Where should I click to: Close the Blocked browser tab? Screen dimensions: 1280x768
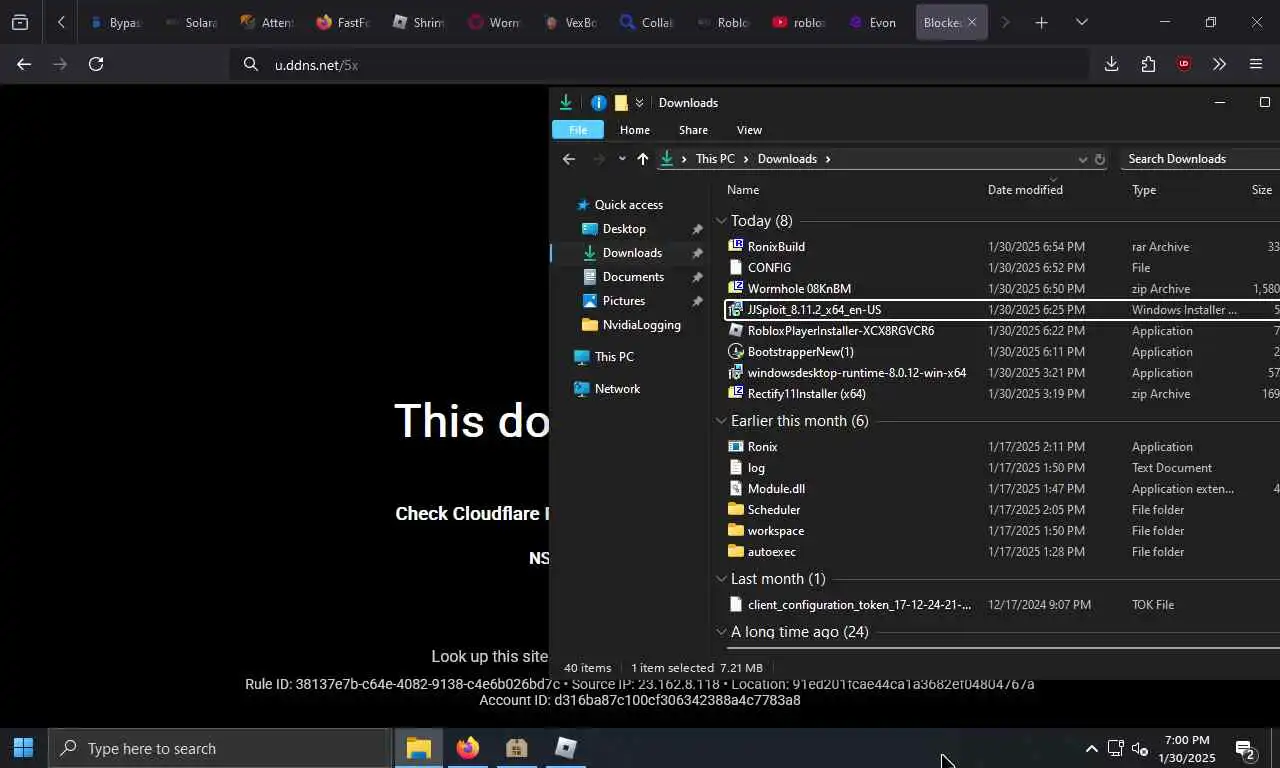click(971, 22)
